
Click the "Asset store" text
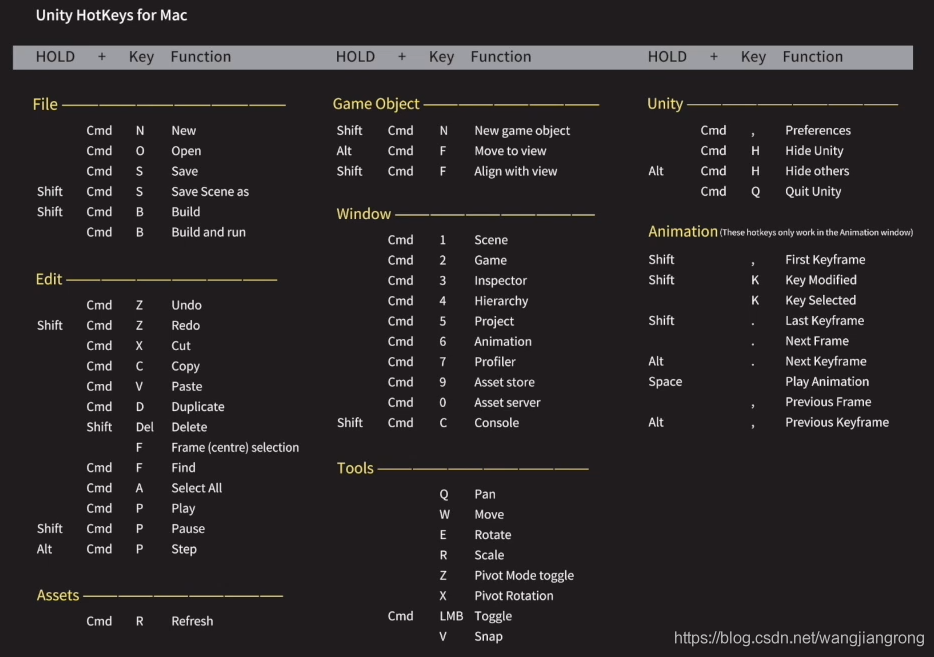505,382
